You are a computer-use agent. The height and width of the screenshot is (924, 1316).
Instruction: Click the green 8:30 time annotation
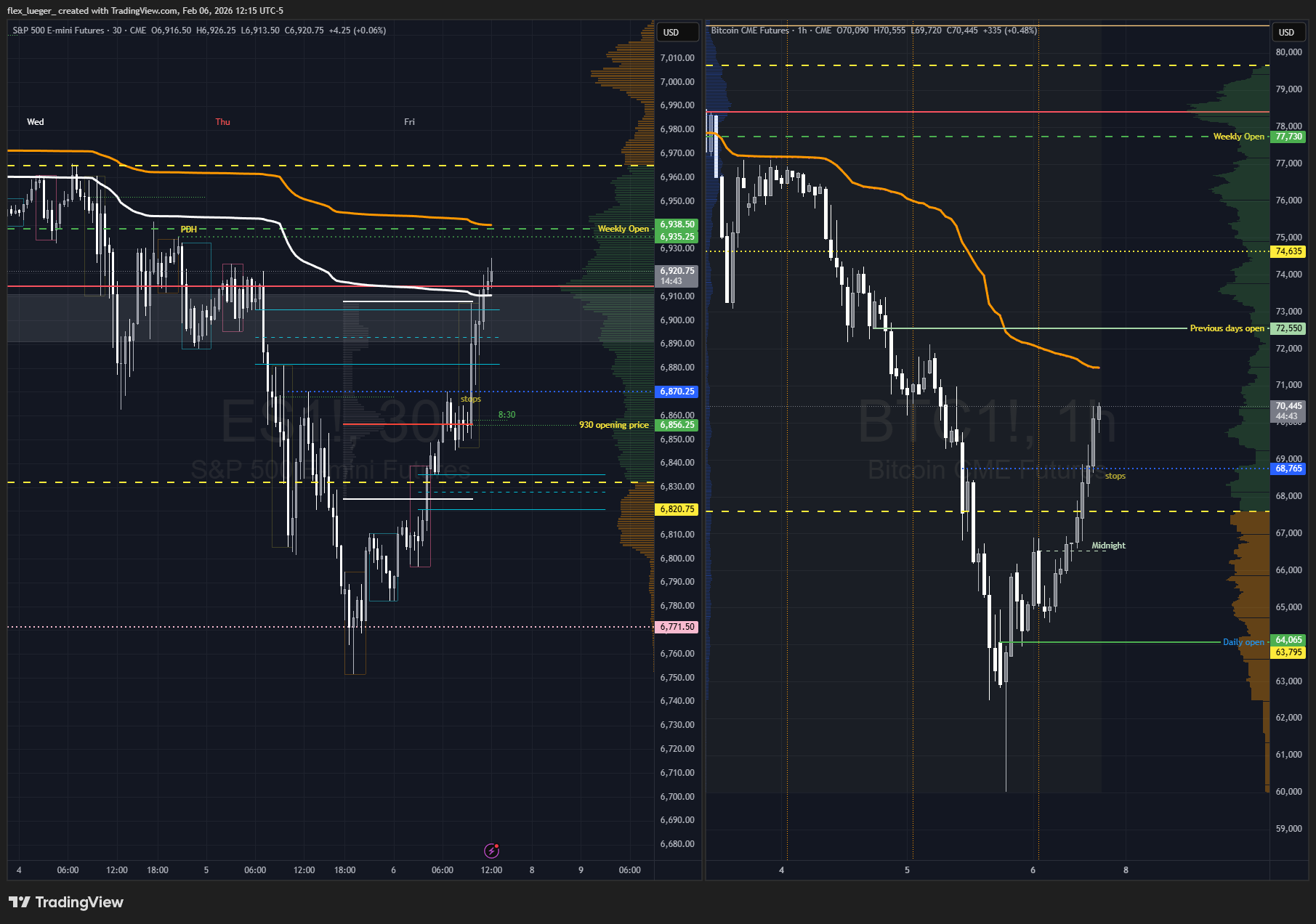coord(506,415)
